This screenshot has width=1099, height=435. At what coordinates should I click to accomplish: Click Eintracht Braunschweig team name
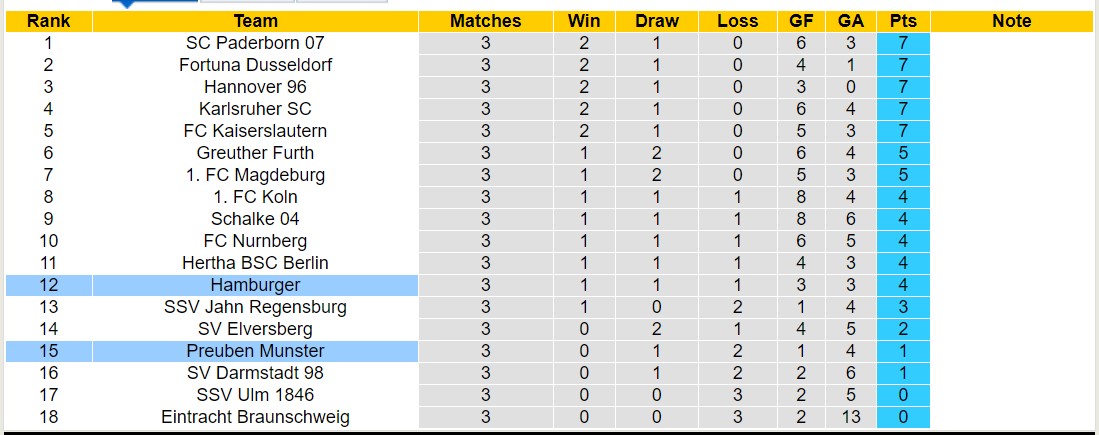[x=255, y=417]
